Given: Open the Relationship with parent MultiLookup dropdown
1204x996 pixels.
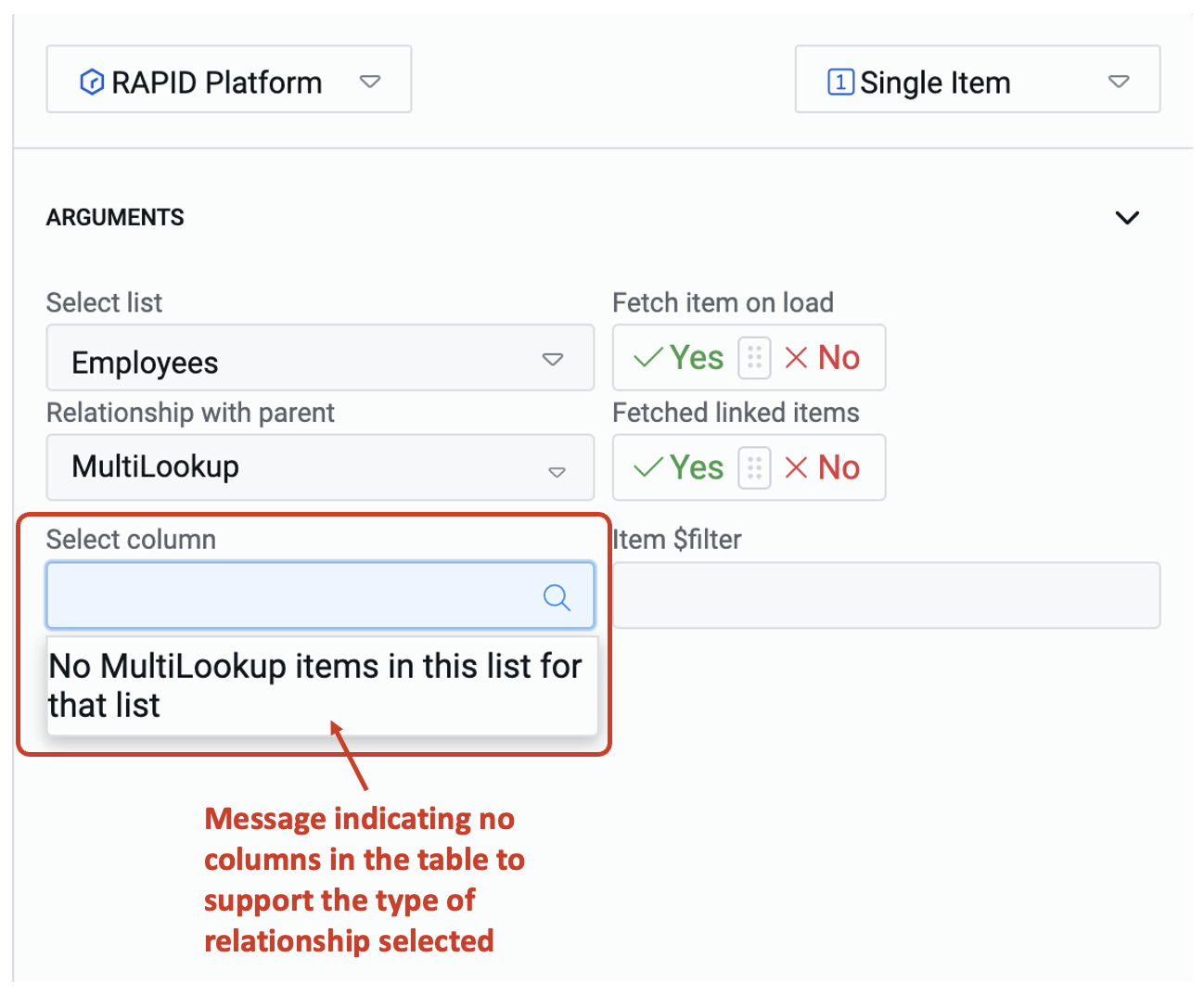Looking at the screenshot, I should (320, 467).
